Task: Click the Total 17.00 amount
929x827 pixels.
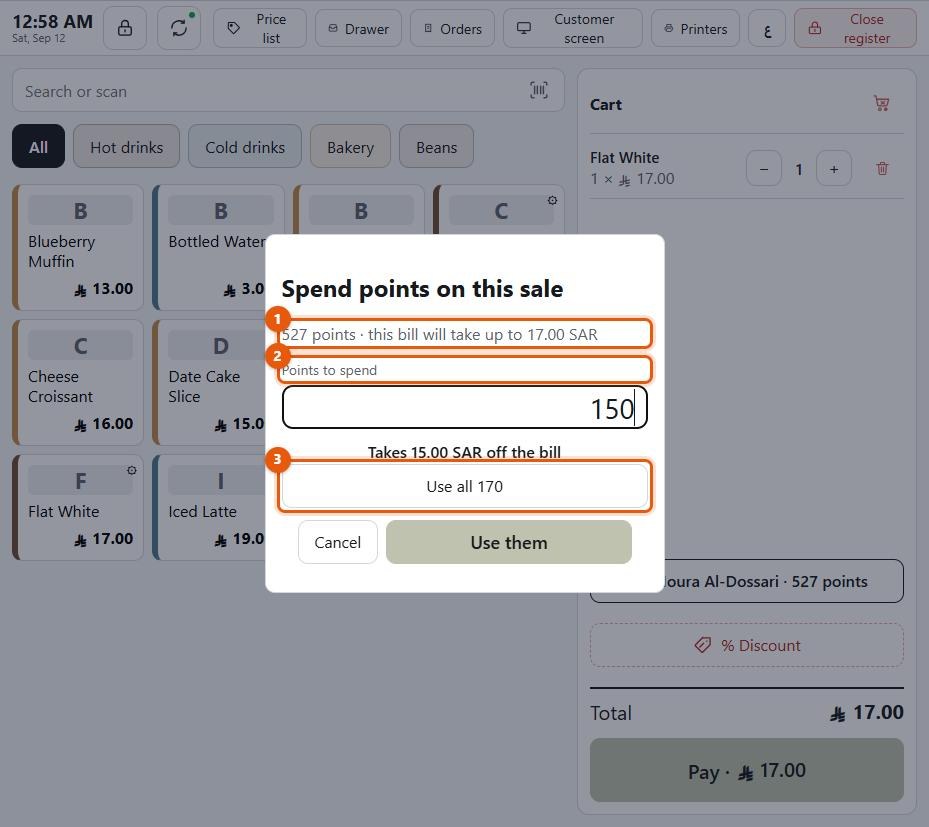Action: click(x=866, y=713)
